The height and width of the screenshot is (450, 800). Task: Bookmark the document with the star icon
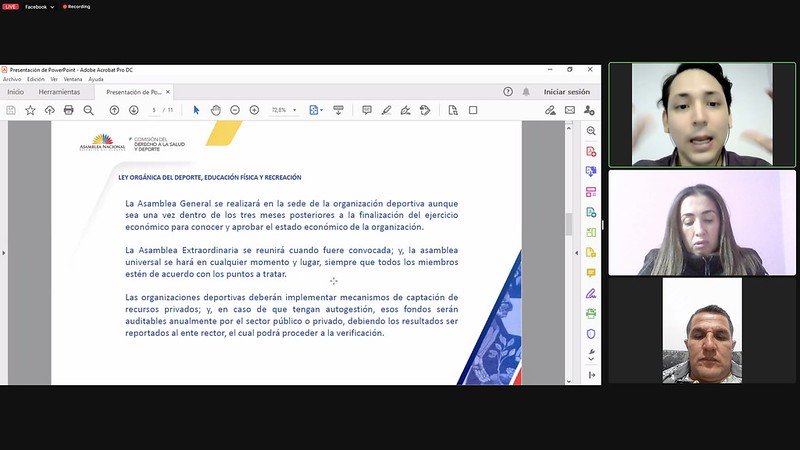click(x=30, y=110)
